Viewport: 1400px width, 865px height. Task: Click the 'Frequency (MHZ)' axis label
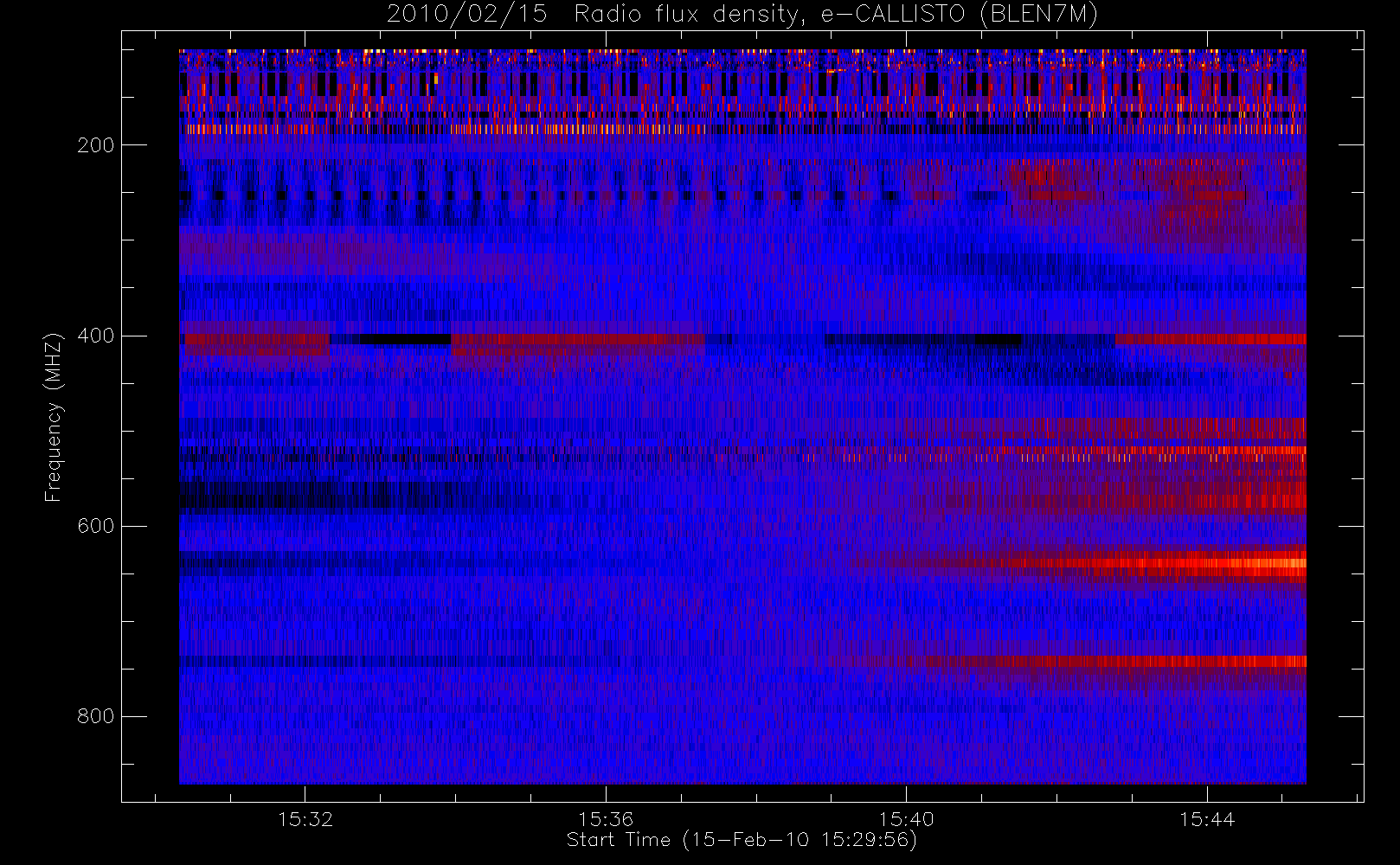54,417
